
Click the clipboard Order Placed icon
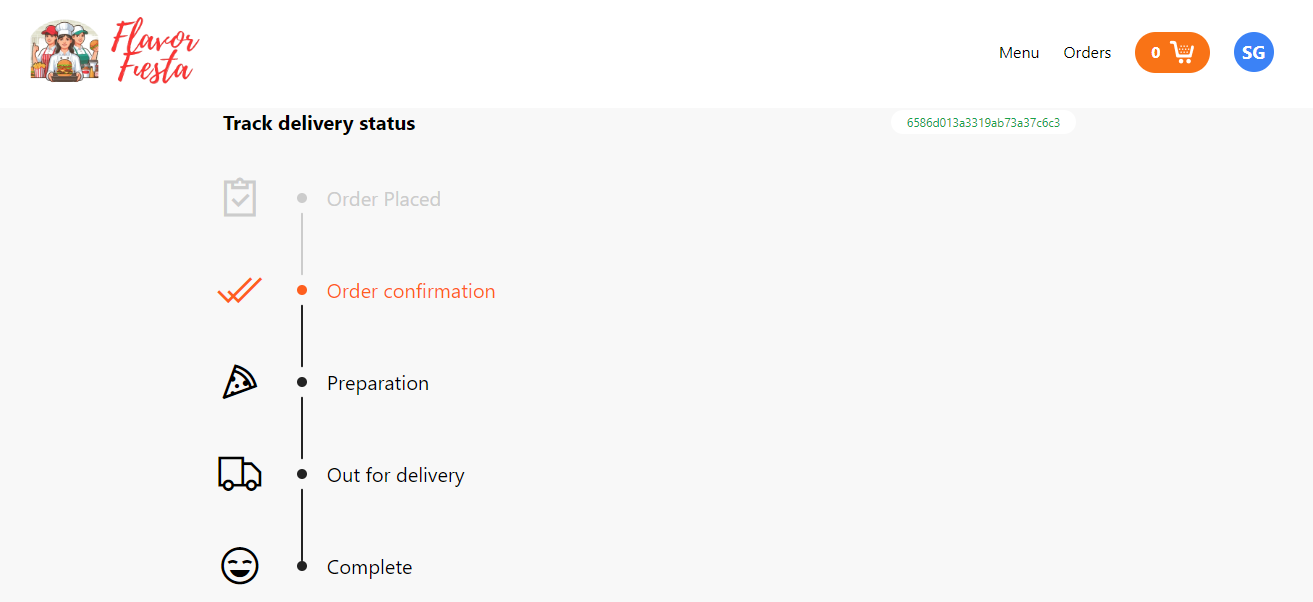click(239, 196)
